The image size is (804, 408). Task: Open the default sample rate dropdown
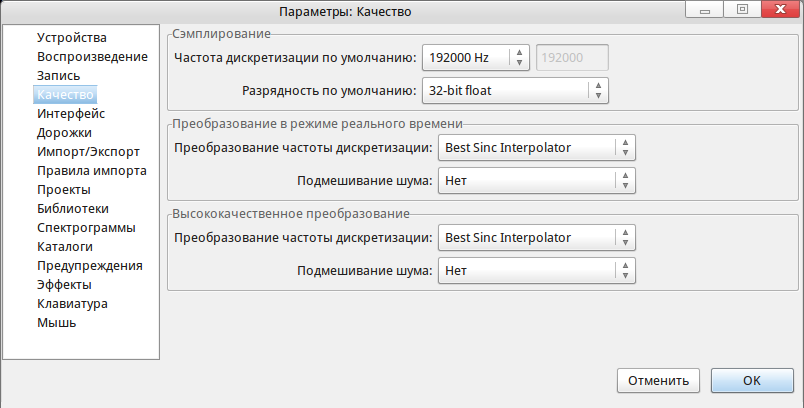point(476,58)
